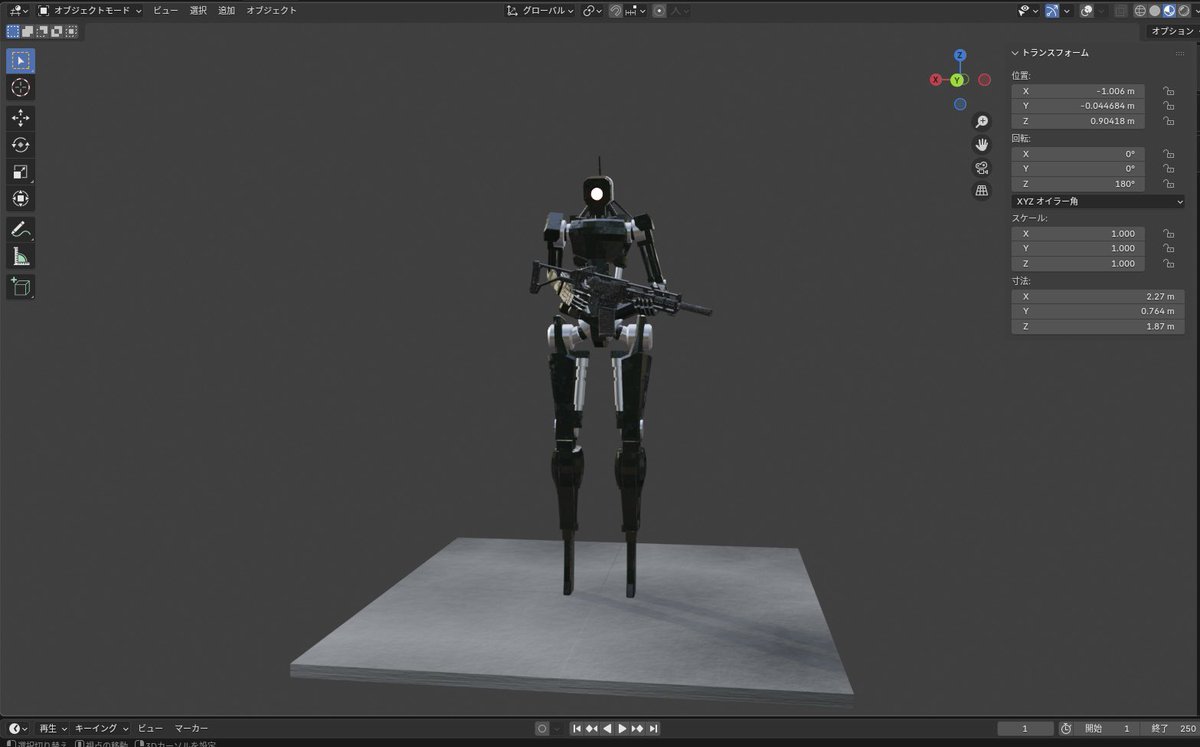Screen dimensions: 1200x747
Task: Select the Measure tool
Action: coord(20,258)
